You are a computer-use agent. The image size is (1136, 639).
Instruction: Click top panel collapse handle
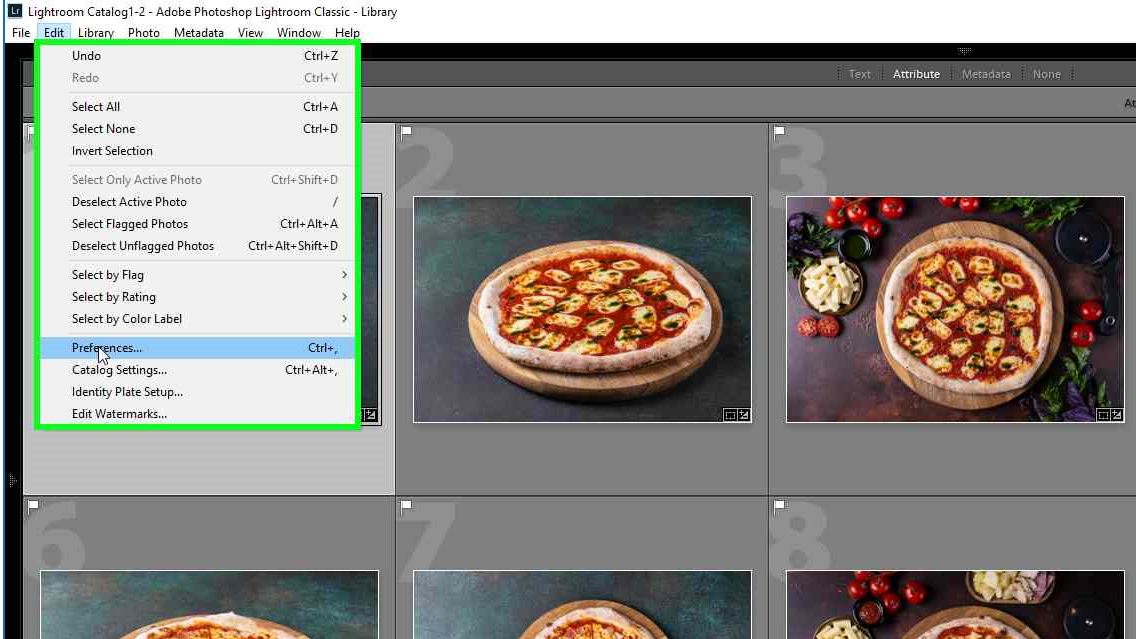964,51
